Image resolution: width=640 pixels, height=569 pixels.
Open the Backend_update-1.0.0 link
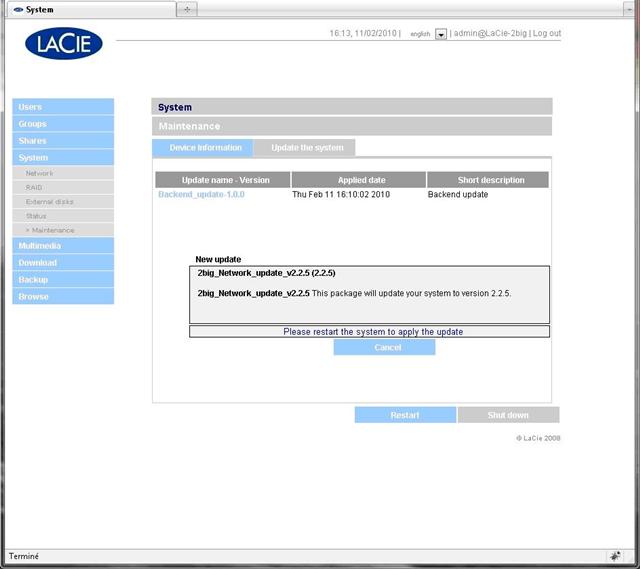click(x=201, y=194)
